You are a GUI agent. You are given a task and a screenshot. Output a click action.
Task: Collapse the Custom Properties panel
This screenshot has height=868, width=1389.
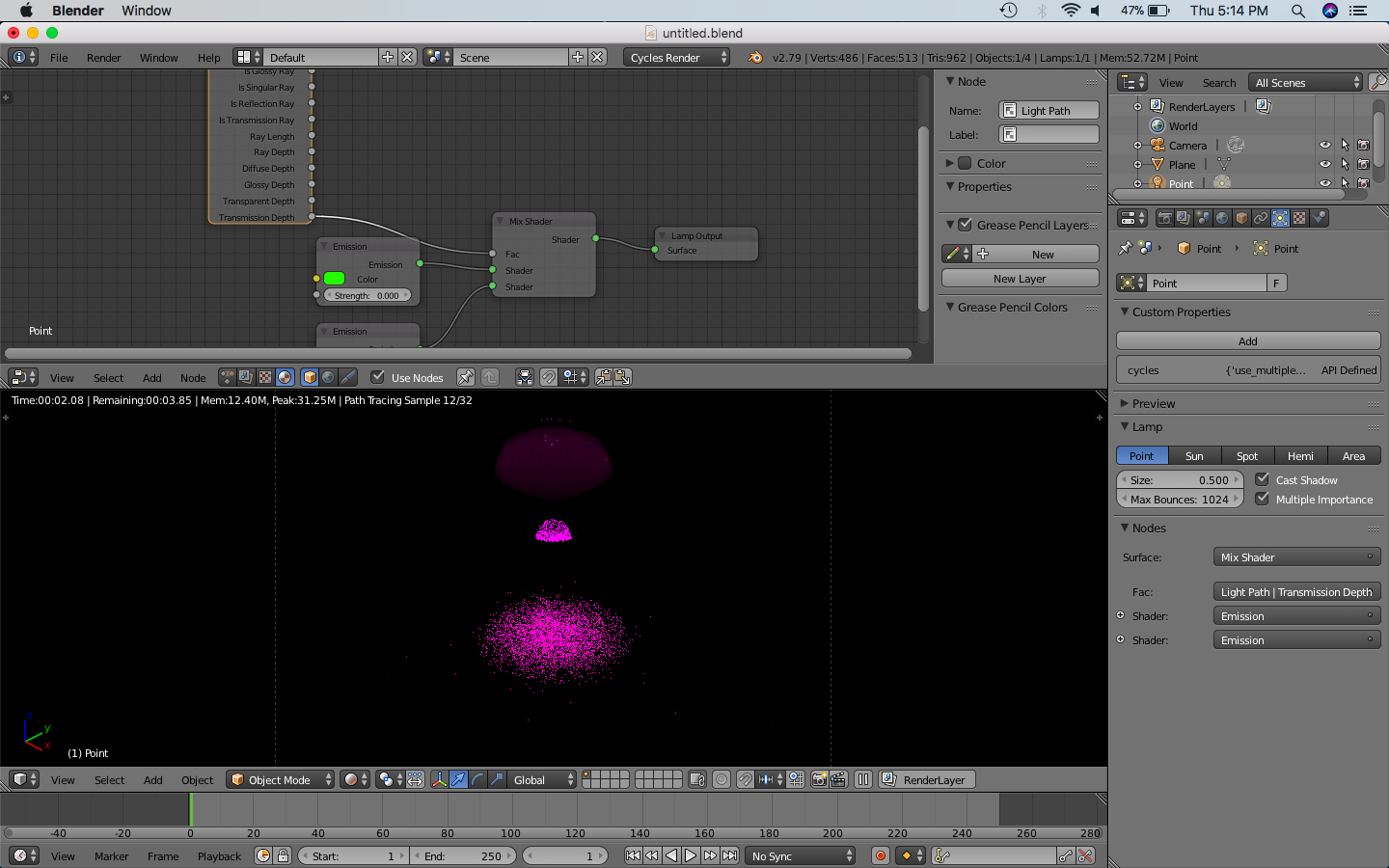tap(1124, 312)
